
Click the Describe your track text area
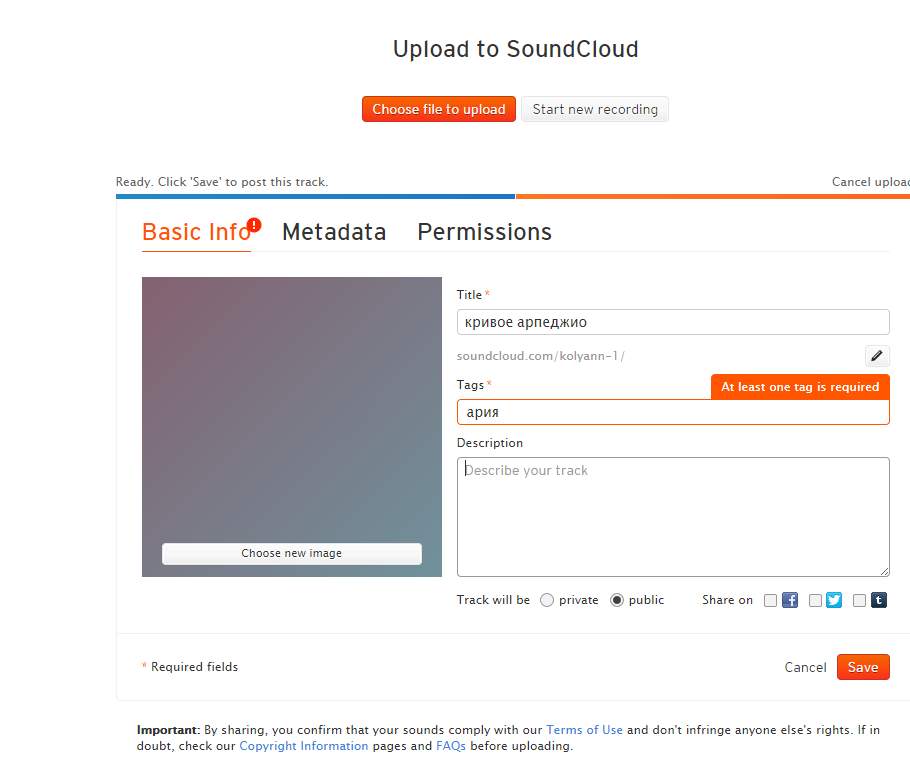point(673,517)
